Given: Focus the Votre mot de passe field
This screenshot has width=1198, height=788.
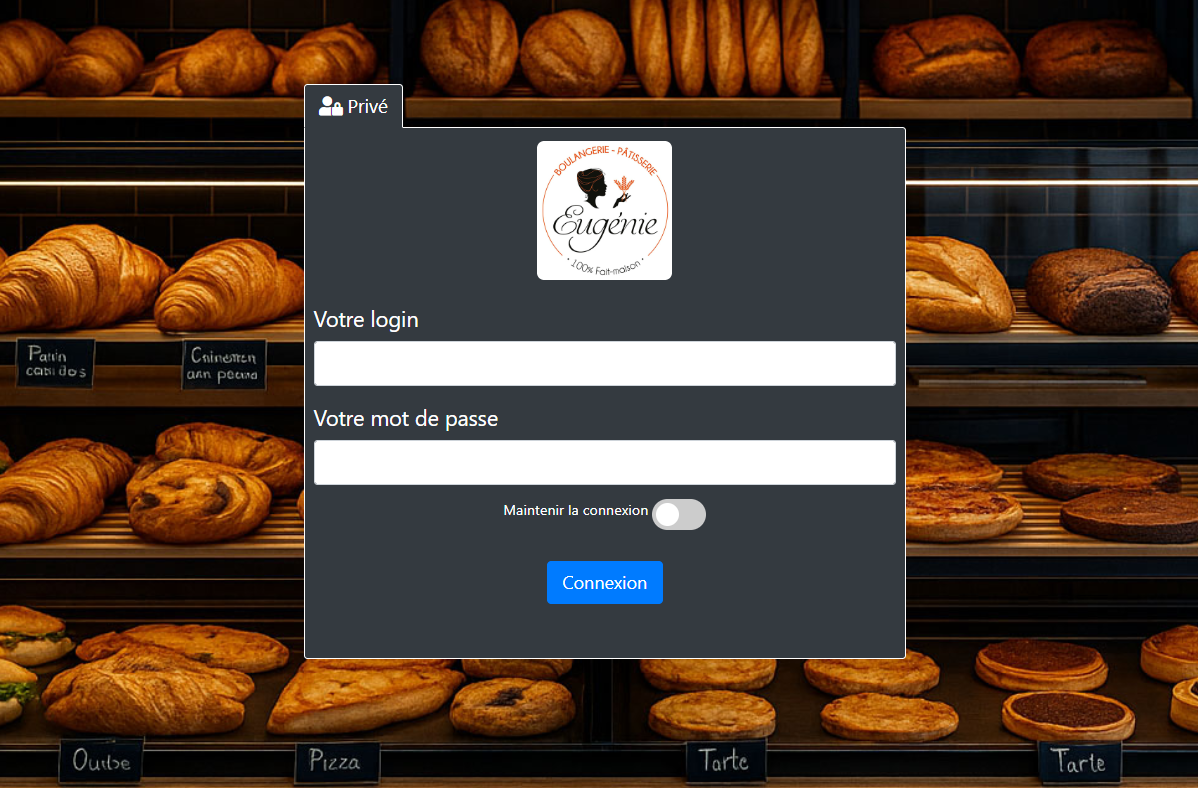Looking at the screenshot, I should point(604,462).
